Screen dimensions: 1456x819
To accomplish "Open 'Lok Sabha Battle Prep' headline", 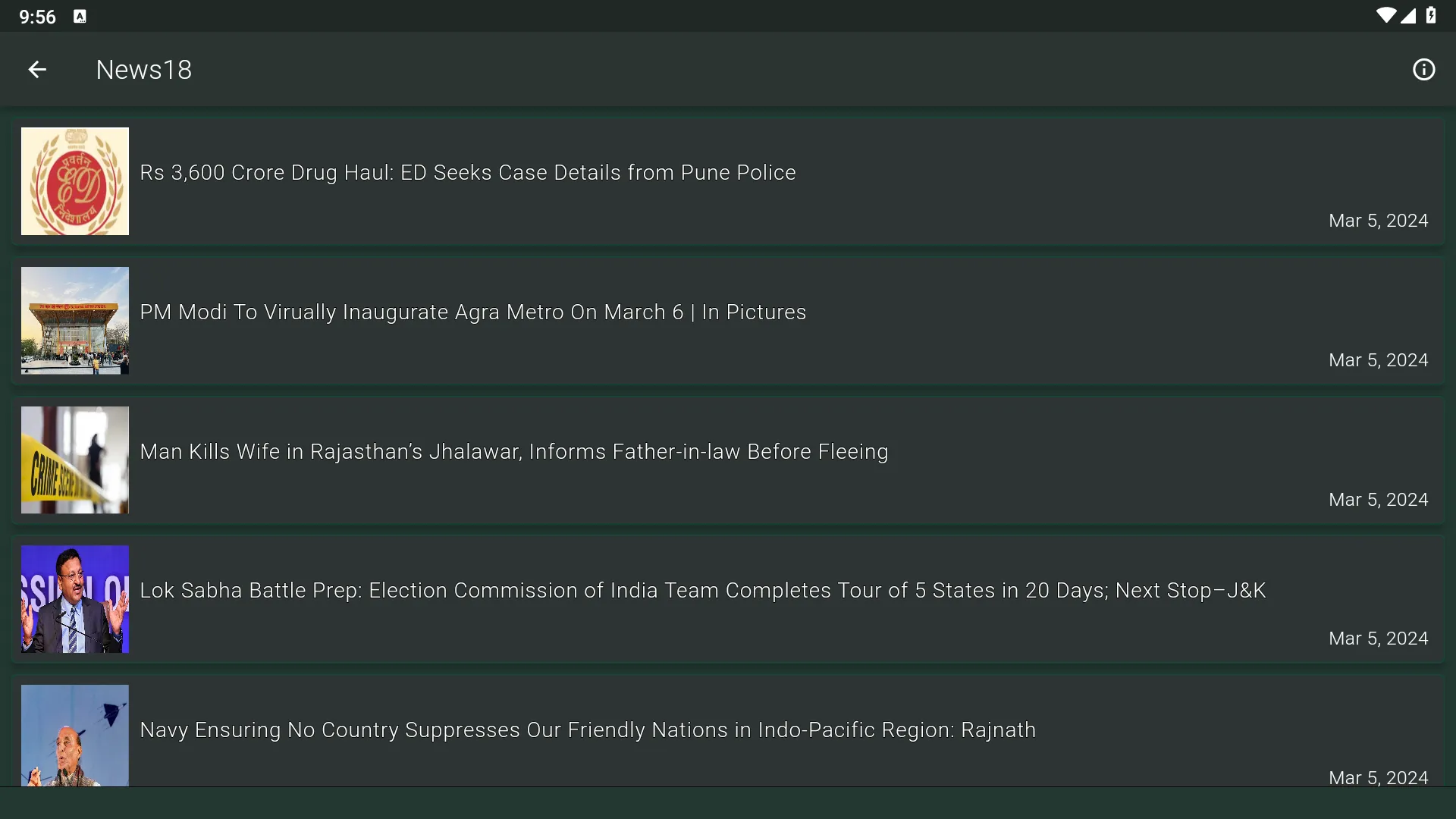I will tap(703, 591).
